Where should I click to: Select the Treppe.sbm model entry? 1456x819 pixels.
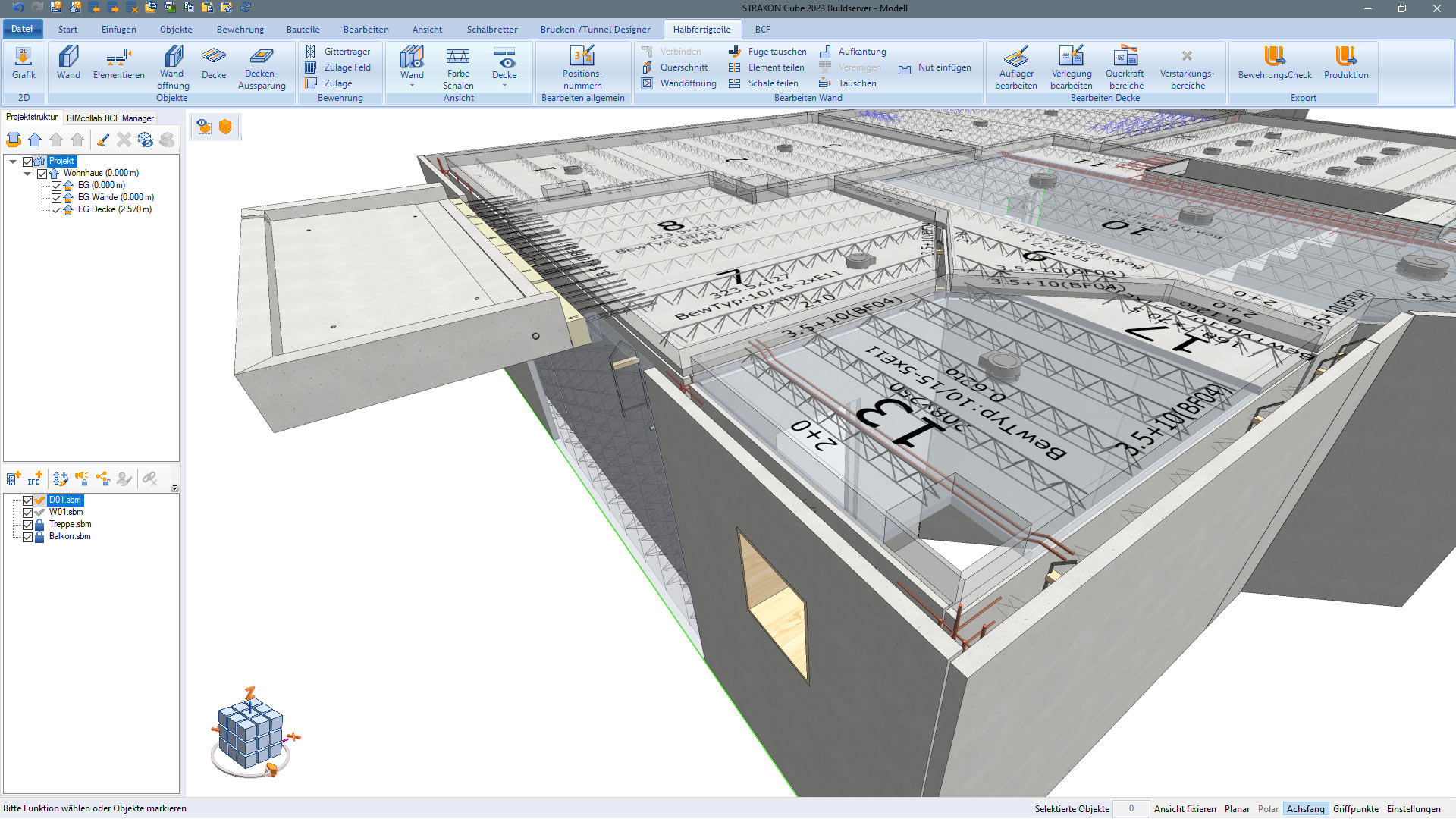(70, 525)
